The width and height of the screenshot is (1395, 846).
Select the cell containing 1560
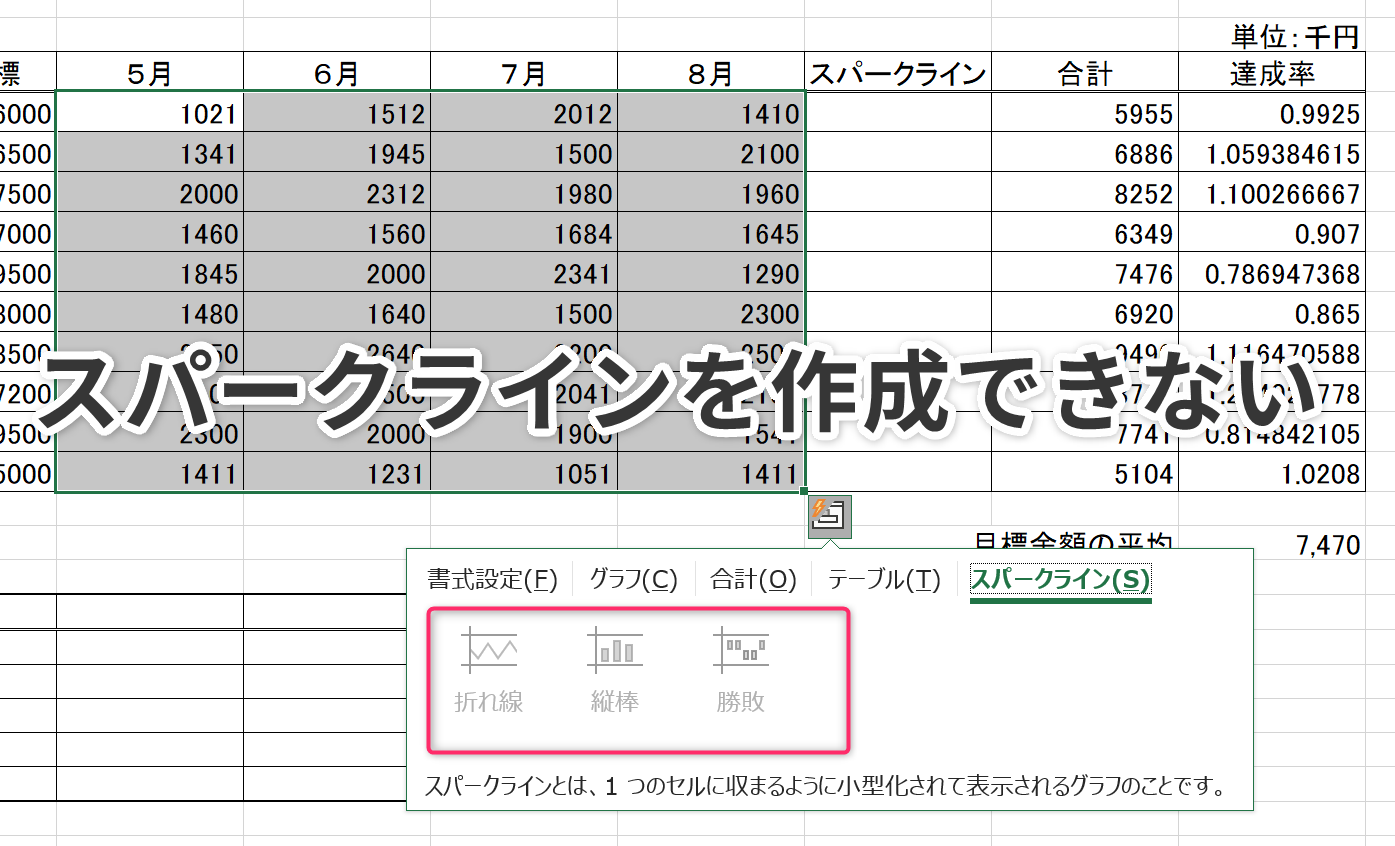[x=337, y=232]
